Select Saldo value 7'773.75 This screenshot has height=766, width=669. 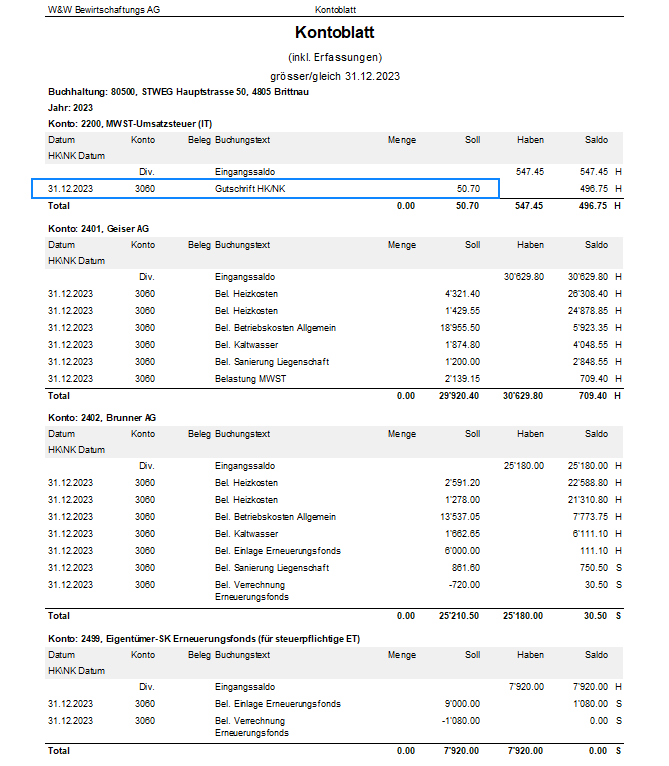[x=590, y=517]
